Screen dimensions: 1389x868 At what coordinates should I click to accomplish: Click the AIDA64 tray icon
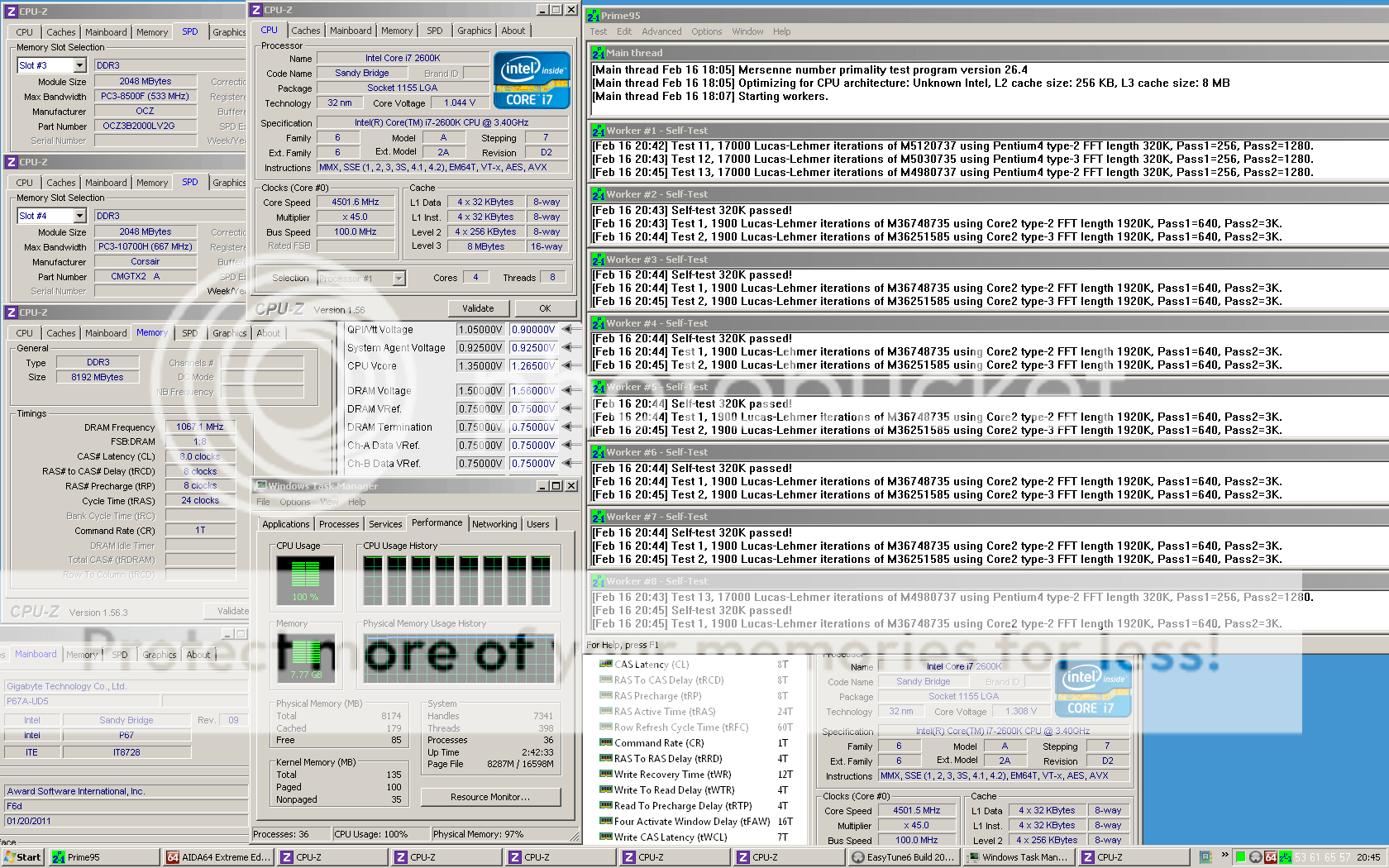(1271, 857)
